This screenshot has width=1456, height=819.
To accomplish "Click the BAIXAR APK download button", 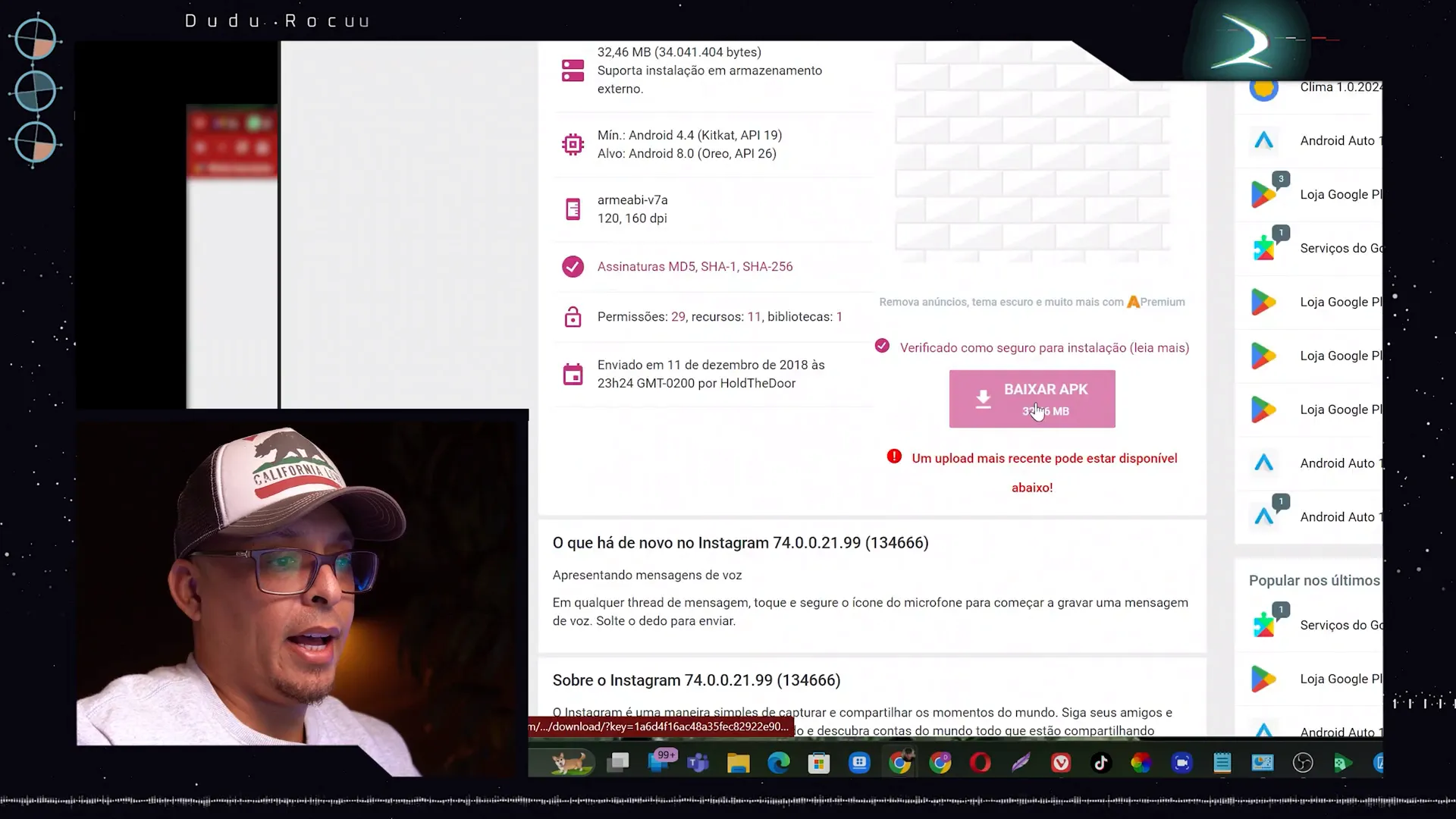I will coord(1032,399).
